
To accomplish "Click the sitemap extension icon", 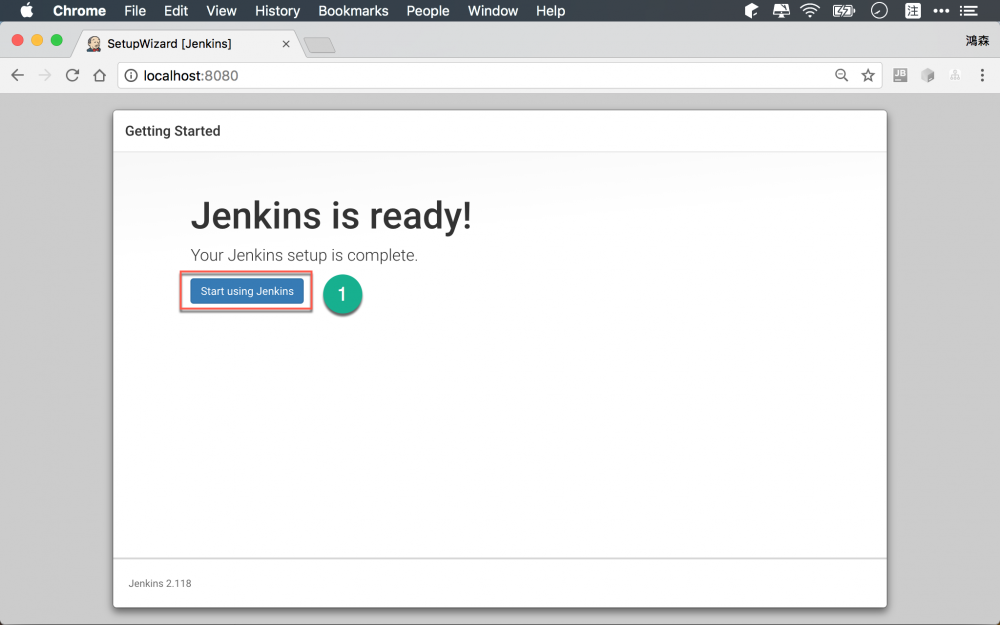I will 955,75.
